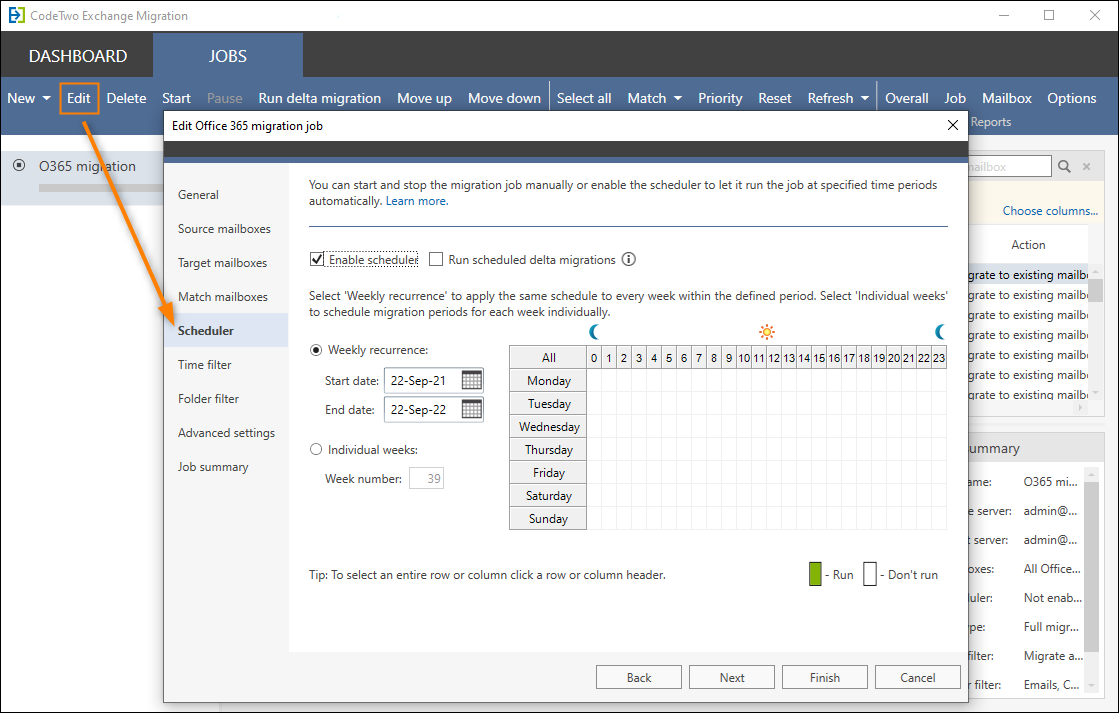This screenshot has height=713, width=1119.
Task: Expand the Match dropdown arrow
Action: (x=677, y=98)
